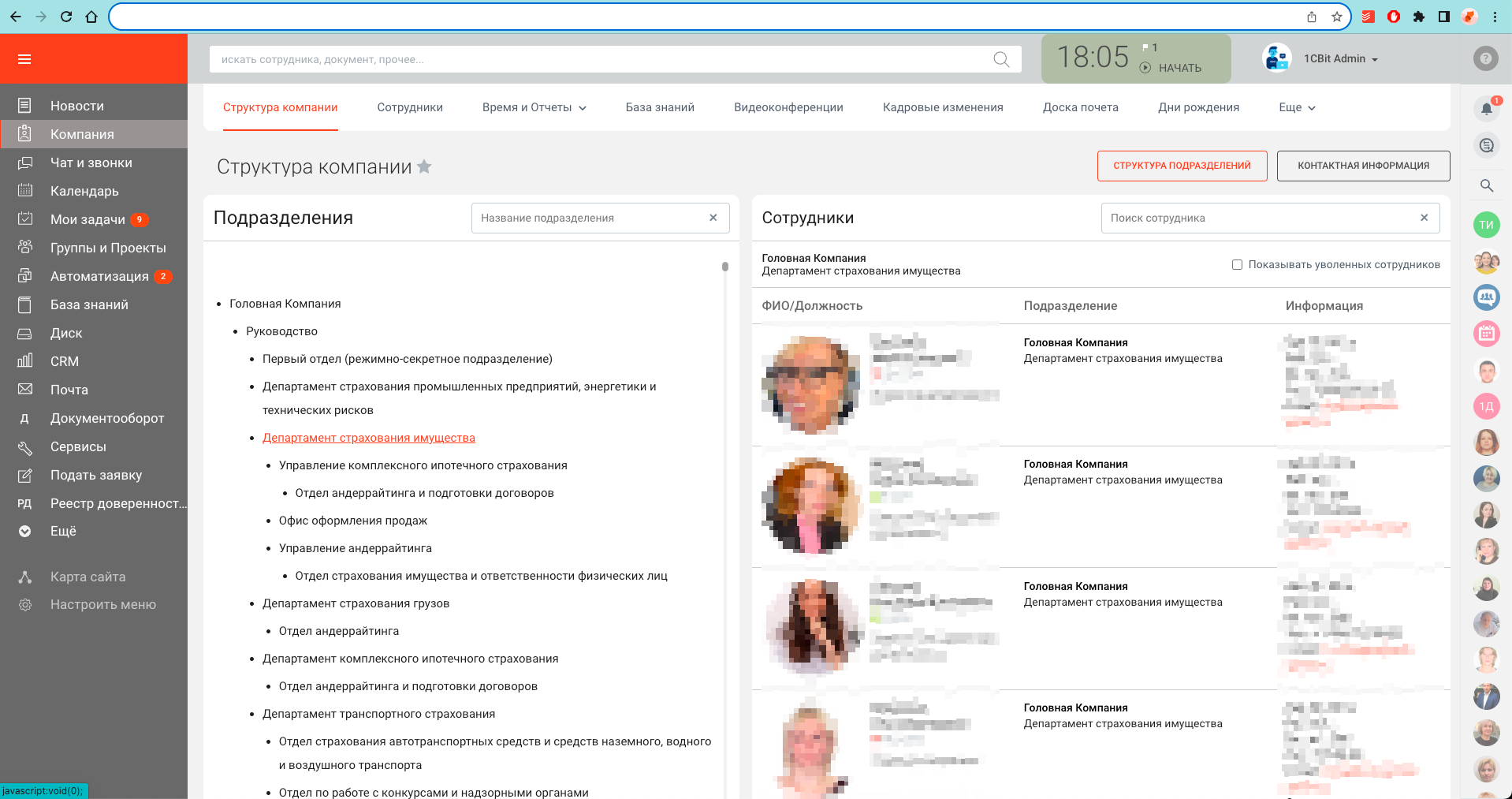Click the magnifier icon in right panel
The image size is (1512, 799).
pyautogui.click(x=1487, y=185)
